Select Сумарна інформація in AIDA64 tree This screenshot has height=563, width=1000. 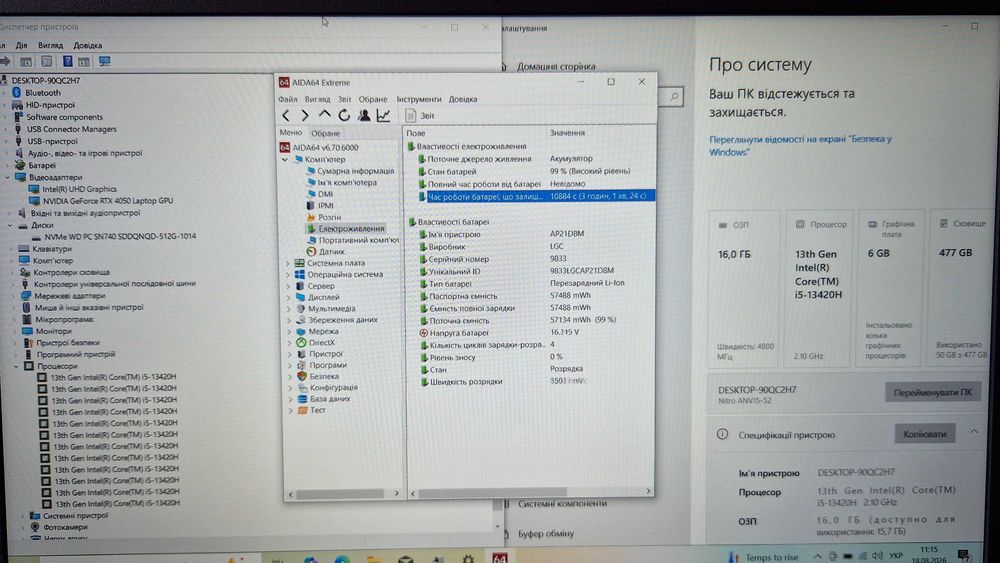[x=356, y=171]
